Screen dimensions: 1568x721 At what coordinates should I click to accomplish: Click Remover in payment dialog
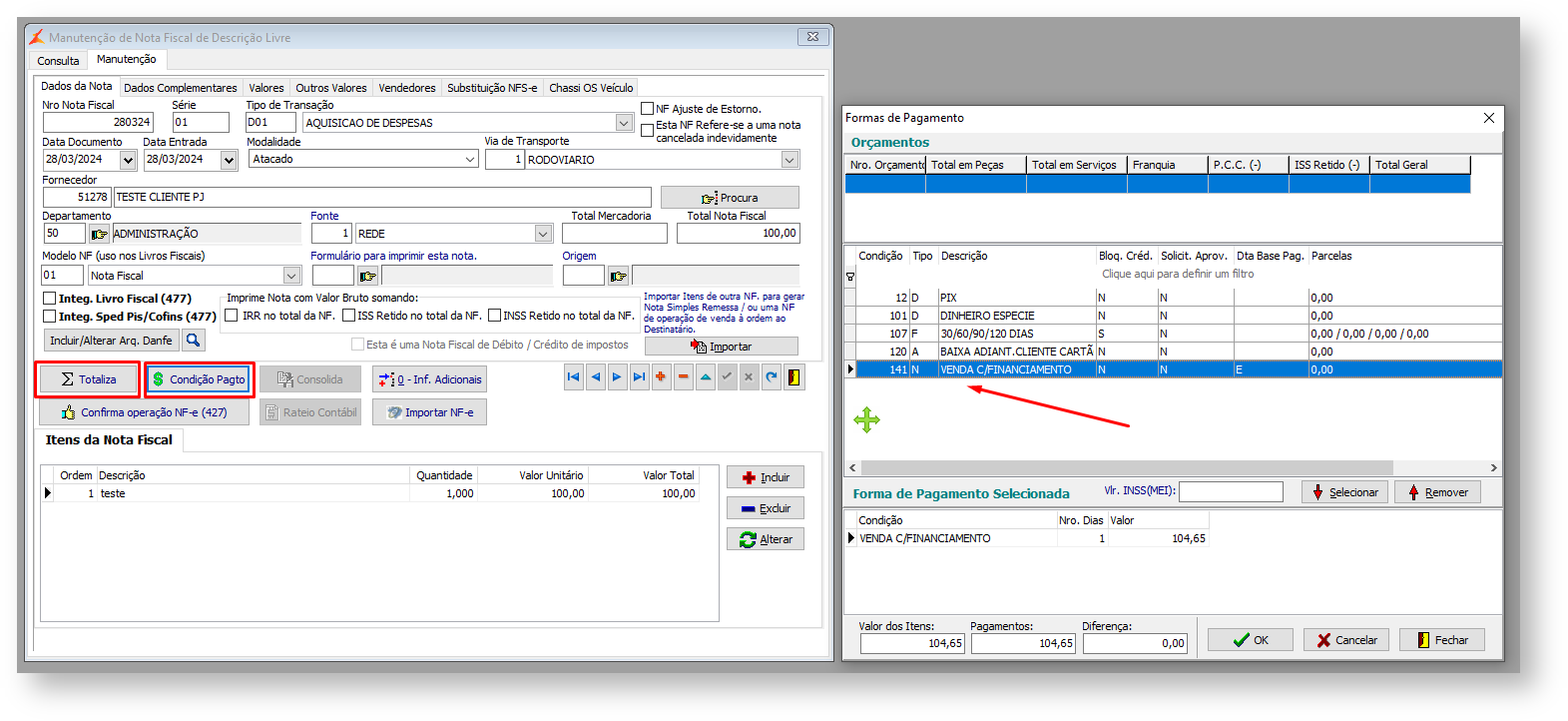pyautogui.click(x=1437, y=492)
